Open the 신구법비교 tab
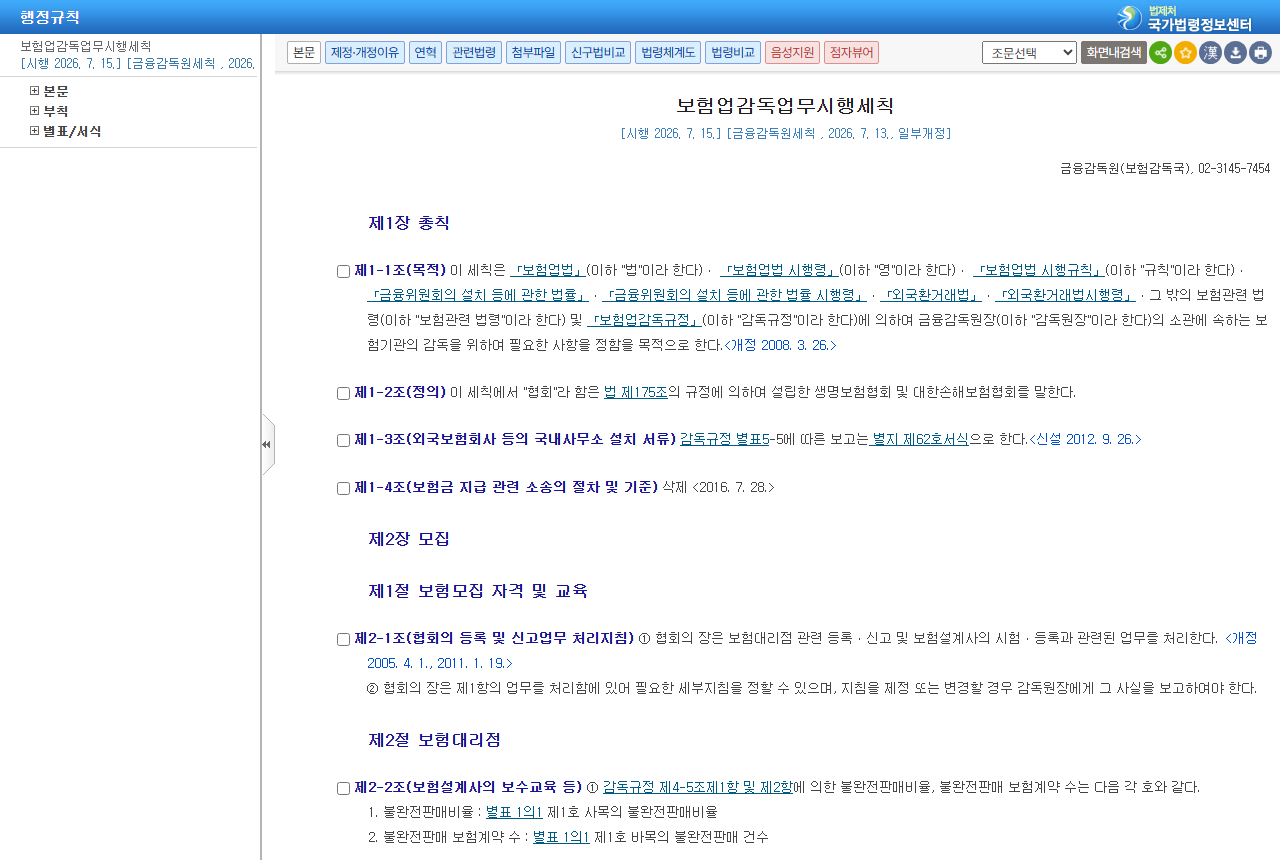Viewport: 1280px width, 860px height. pyautogui.click(x=598, y=53)
